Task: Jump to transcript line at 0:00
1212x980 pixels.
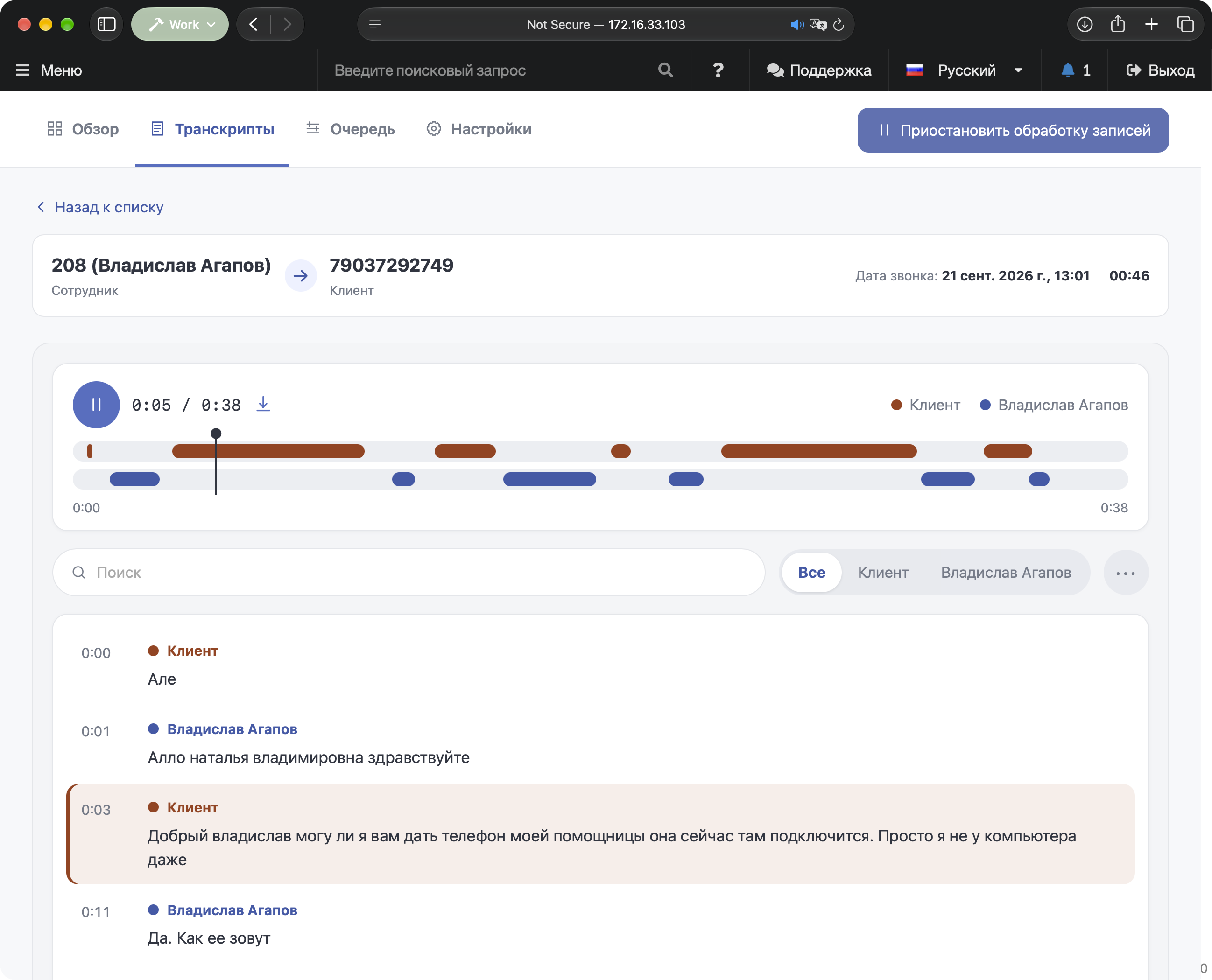Action: click(600, 666)
